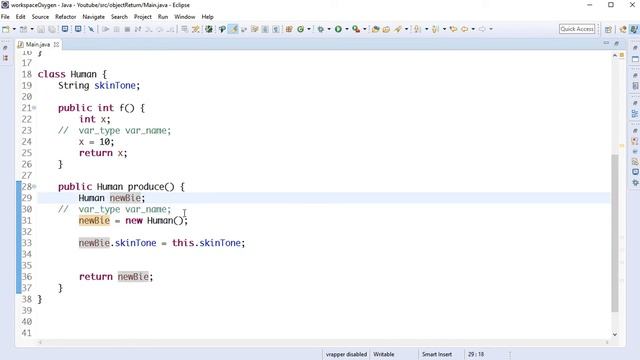
Task: Open the File menu
Action: pos(5,17)
